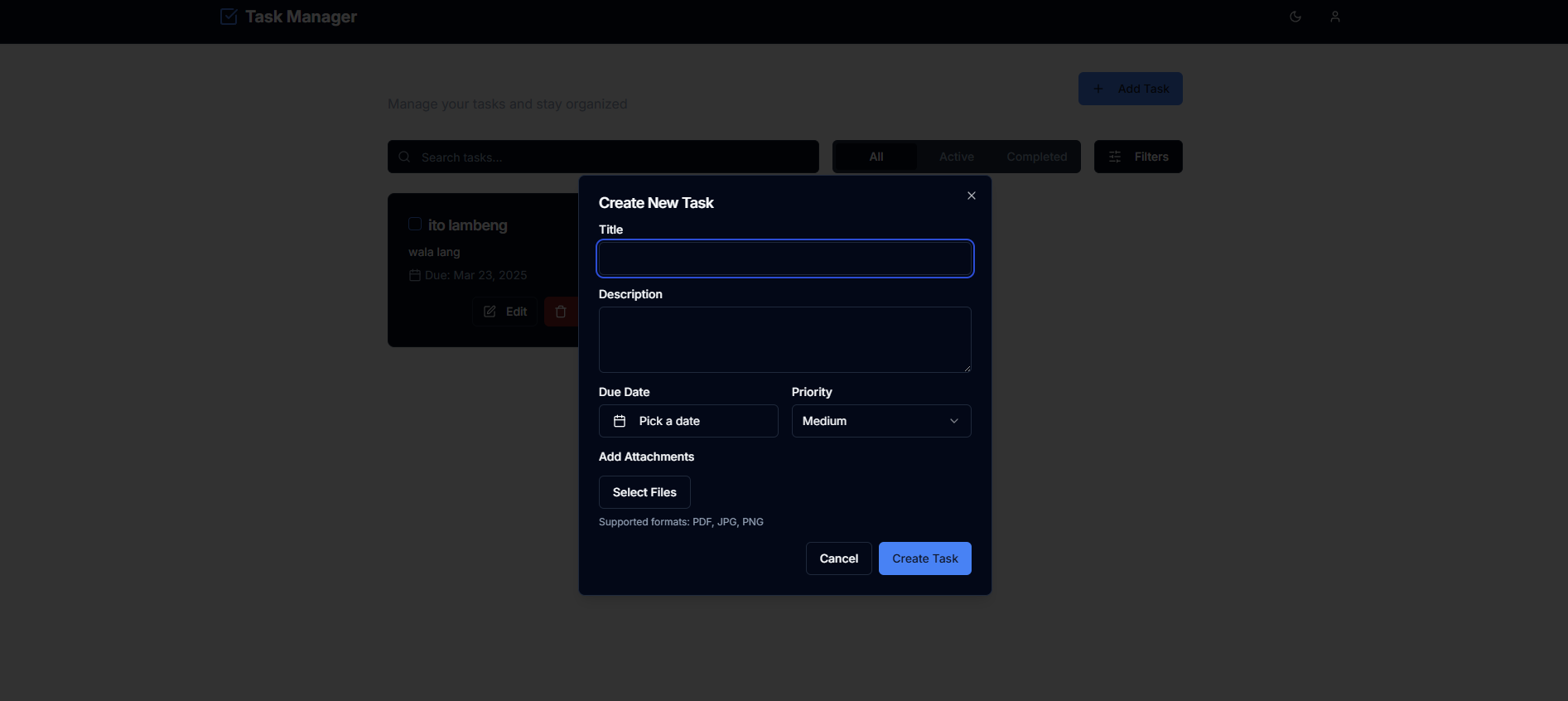Click the search magnifier icon

pyautogui.click(x=404, y=157)
